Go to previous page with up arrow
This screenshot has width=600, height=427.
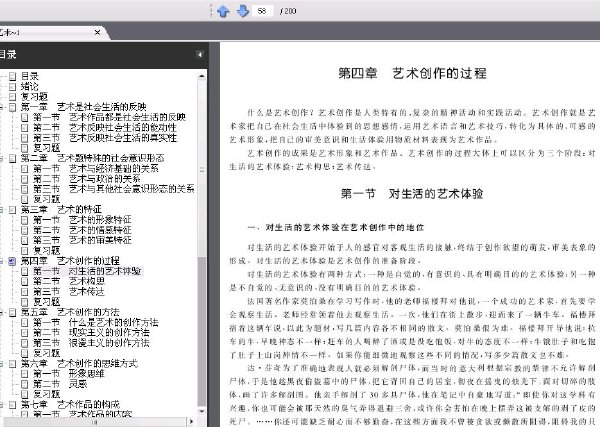pos(223,11)
